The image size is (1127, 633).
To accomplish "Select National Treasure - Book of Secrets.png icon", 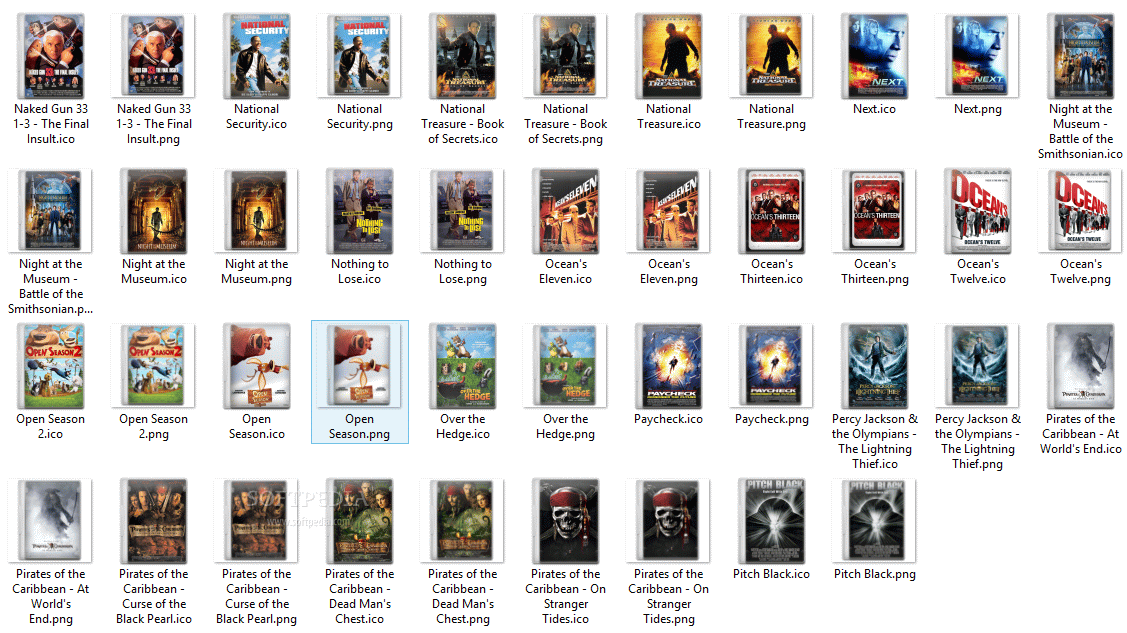I will (x=566, y=56).
